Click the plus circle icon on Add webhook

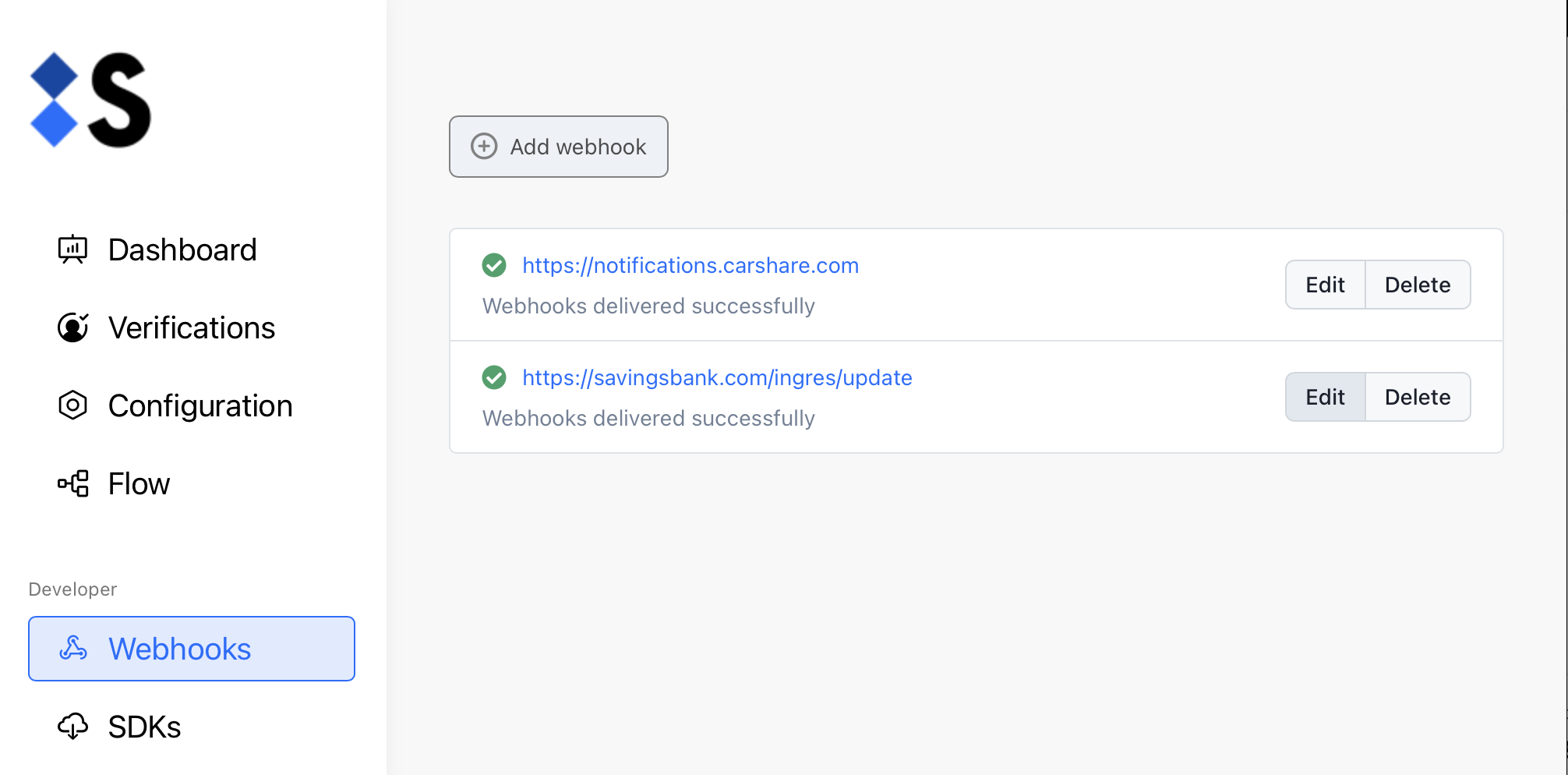484,147
